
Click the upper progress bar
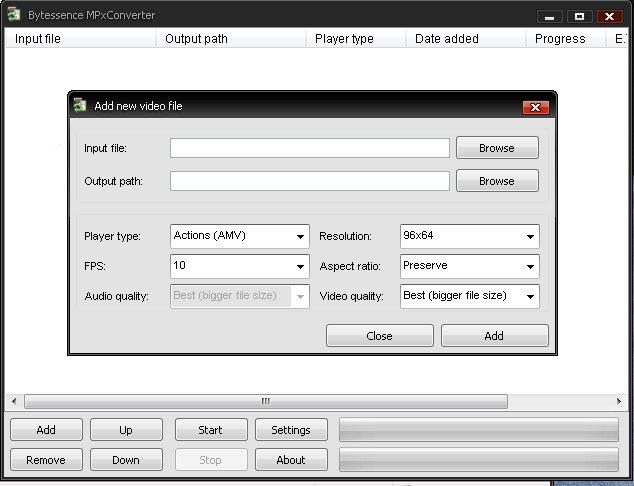[x=479, y=429]
